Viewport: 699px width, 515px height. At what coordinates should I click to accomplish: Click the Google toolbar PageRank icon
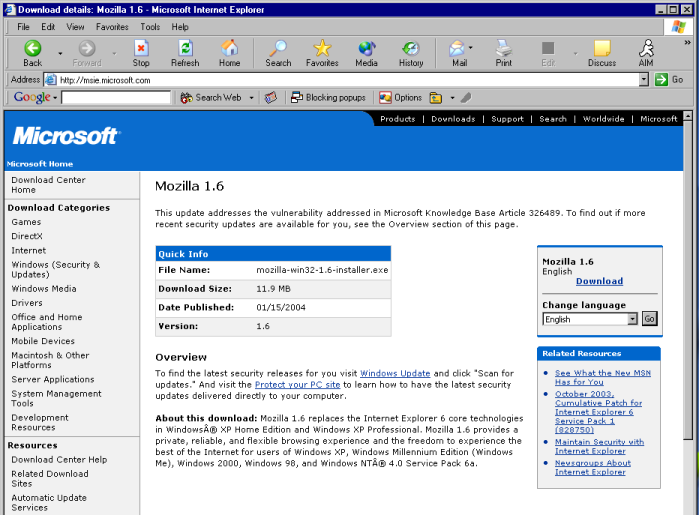270,98
